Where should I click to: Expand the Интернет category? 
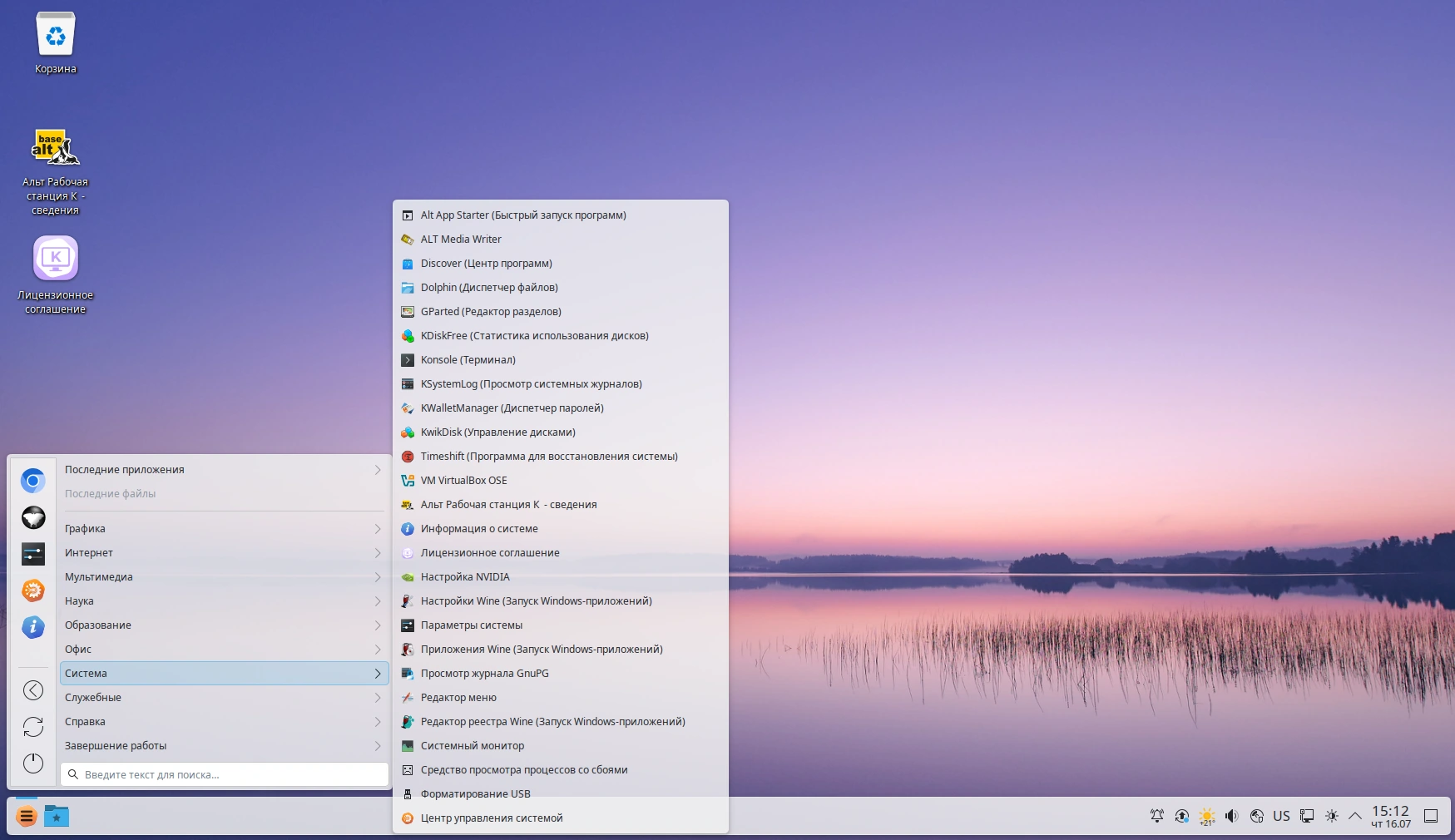click(225, 553)
